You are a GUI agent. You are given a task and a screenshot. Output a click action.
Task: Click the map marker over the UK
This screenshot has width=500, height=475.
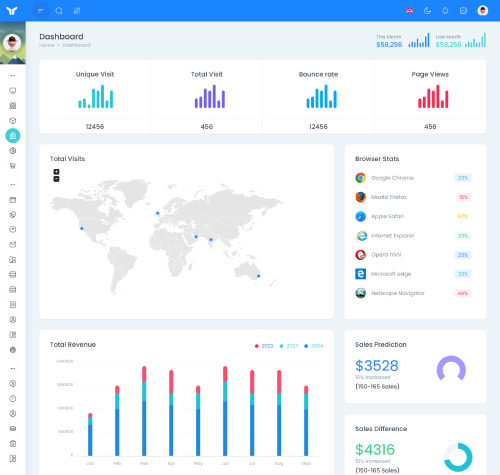coord(158,213)
